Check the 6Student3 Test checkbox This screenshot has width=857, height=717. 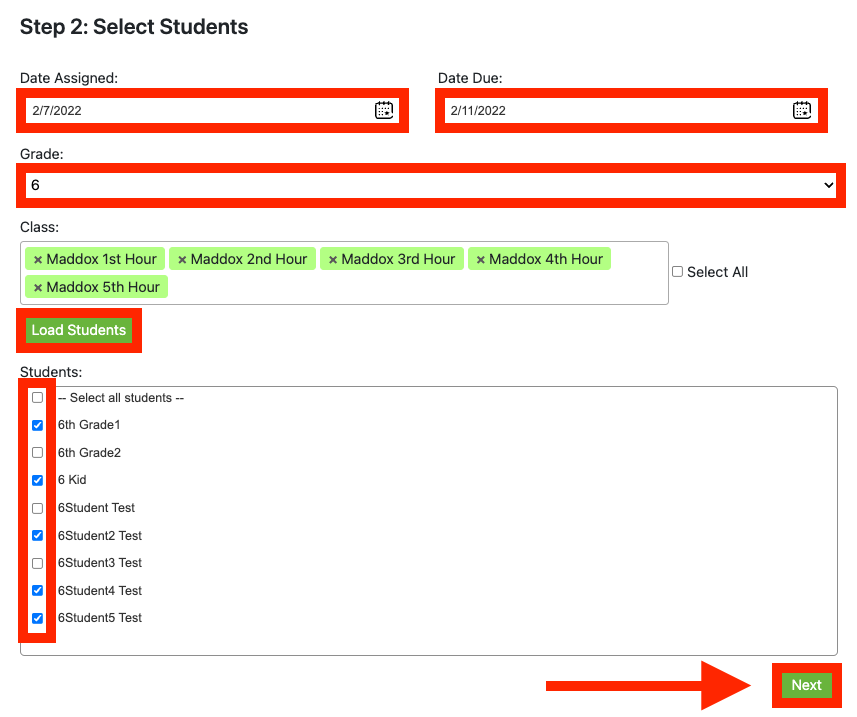click(x=37, y=563)
